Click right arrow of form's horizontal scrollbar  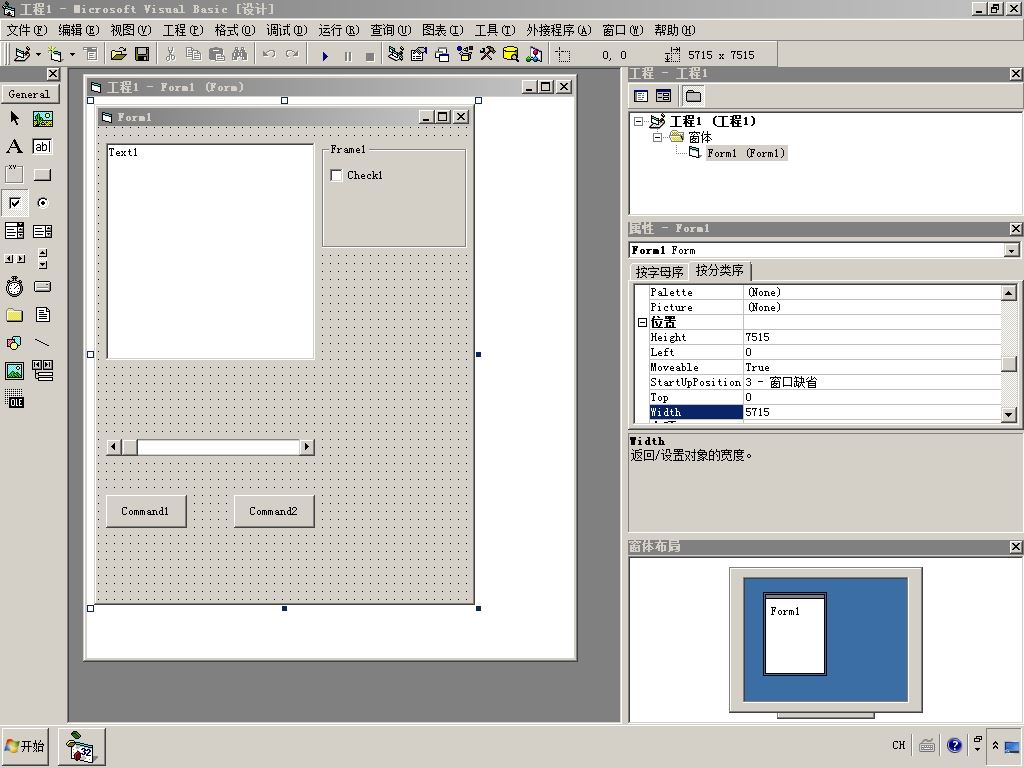pyautogui.click(x=306, y=447)
